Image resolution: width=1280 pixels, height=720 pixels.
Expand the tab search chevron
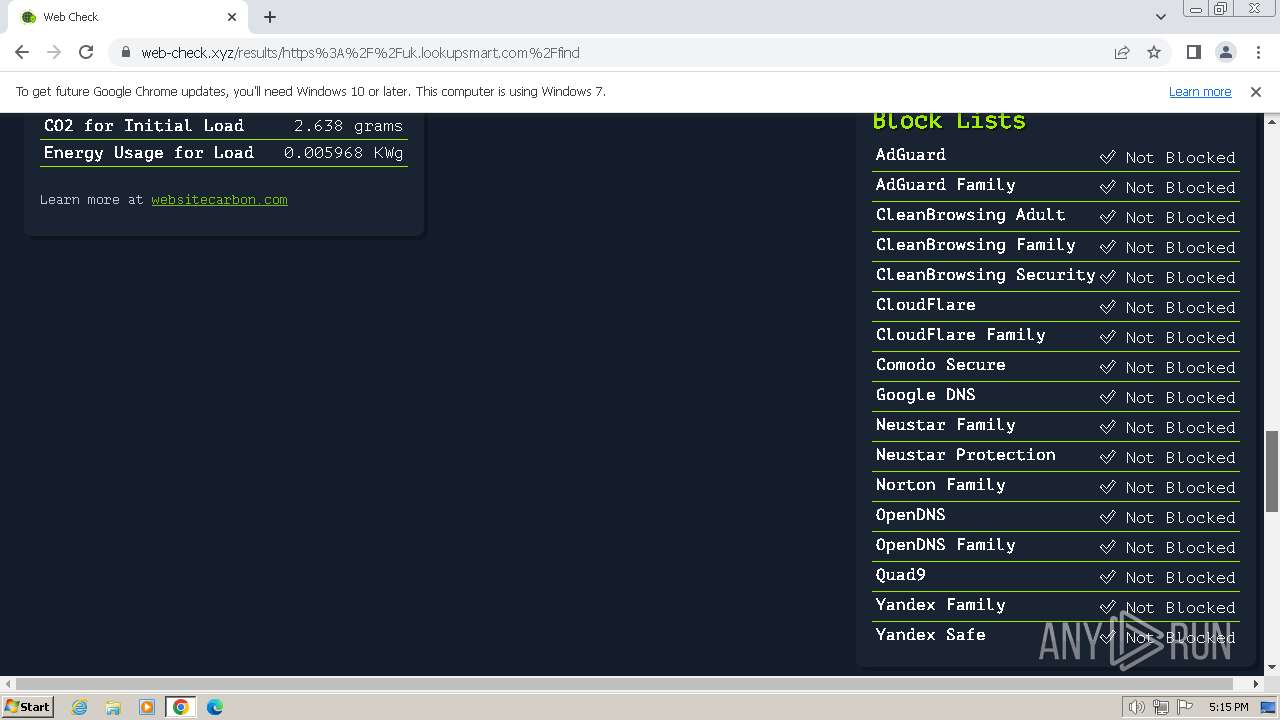pos(1160,17)
